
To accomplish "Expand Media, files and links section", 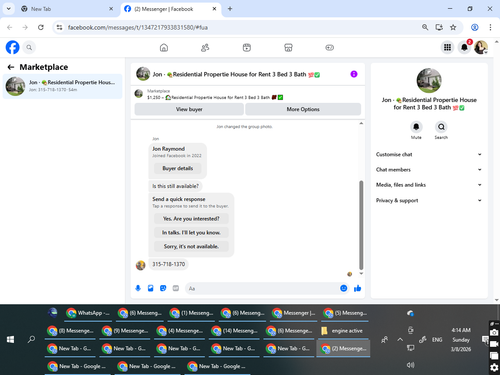I will pyautogui.click(x=429, y=185).
